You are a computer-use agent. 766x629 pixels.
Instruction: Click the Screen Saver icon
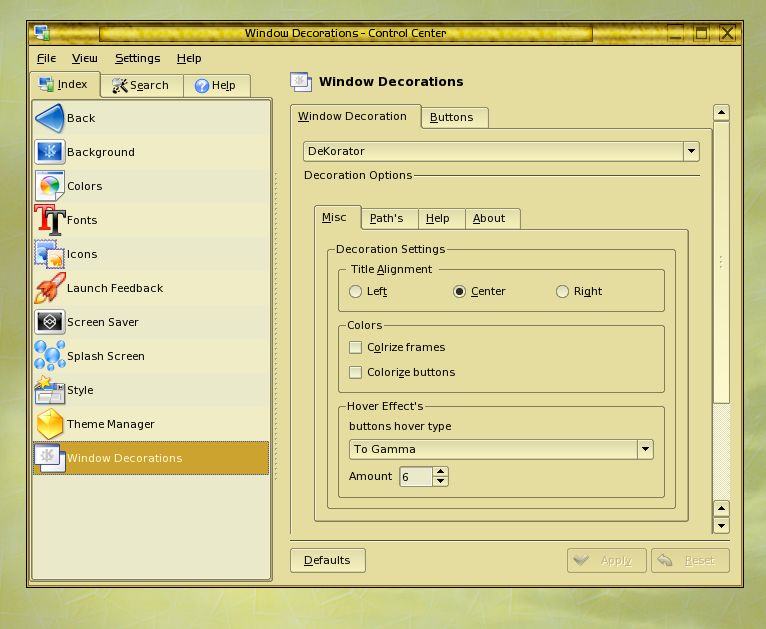point(50,322)
